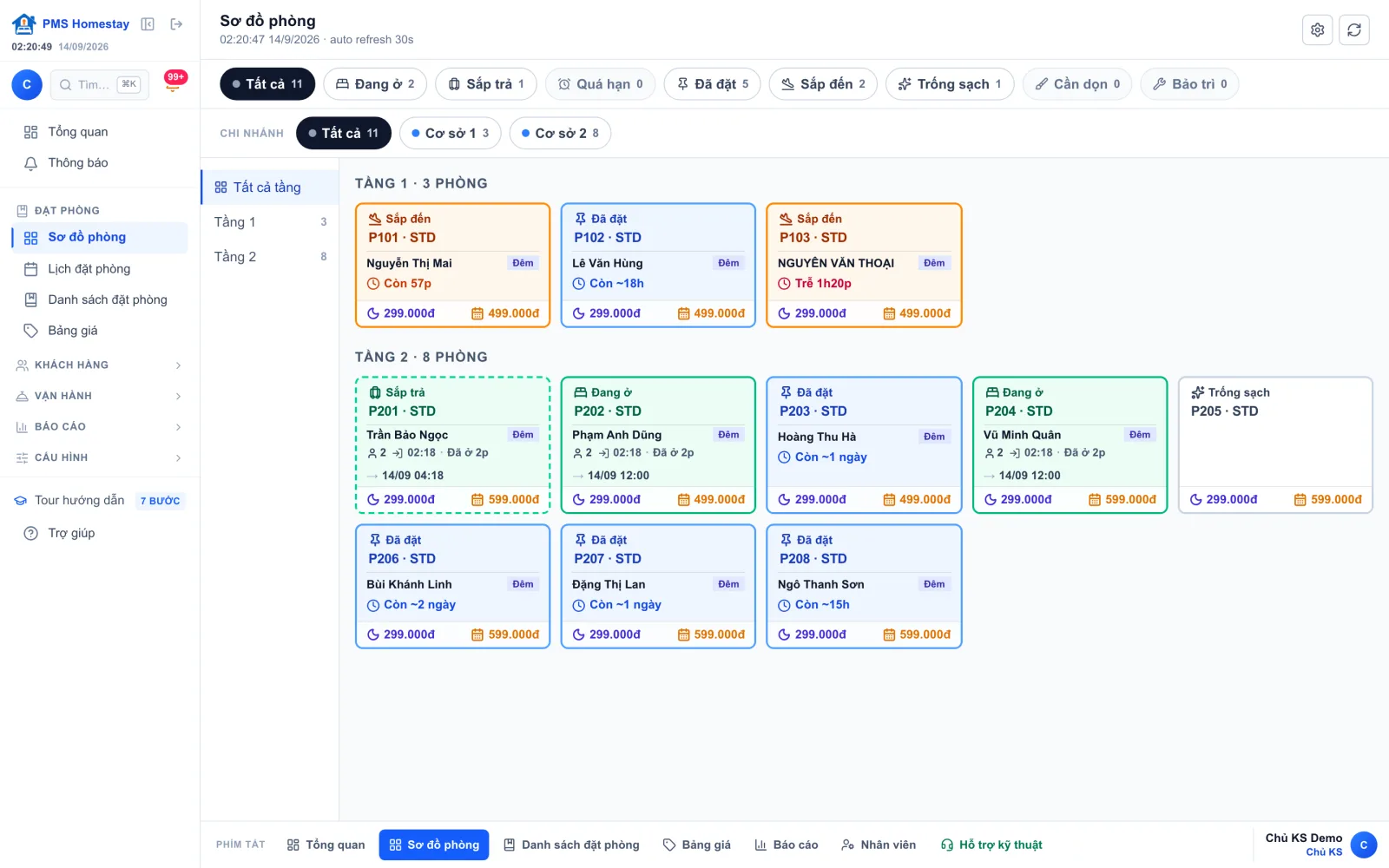
Task: Click the bottom-right user avatar C
Action: 1363,845
